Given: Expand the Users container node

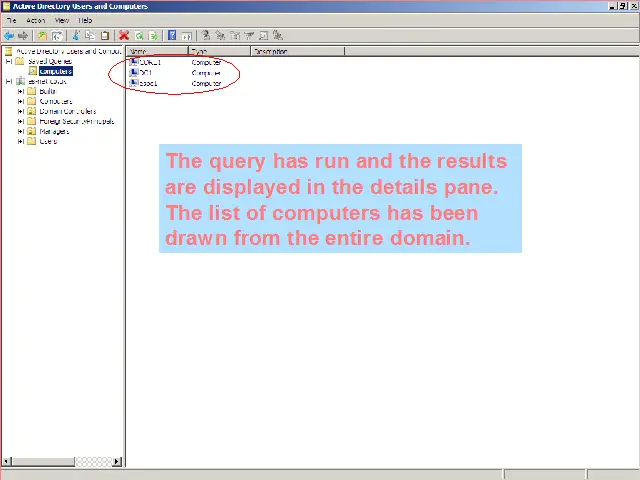Looking at the screenshot, I should tap(21, 141).
